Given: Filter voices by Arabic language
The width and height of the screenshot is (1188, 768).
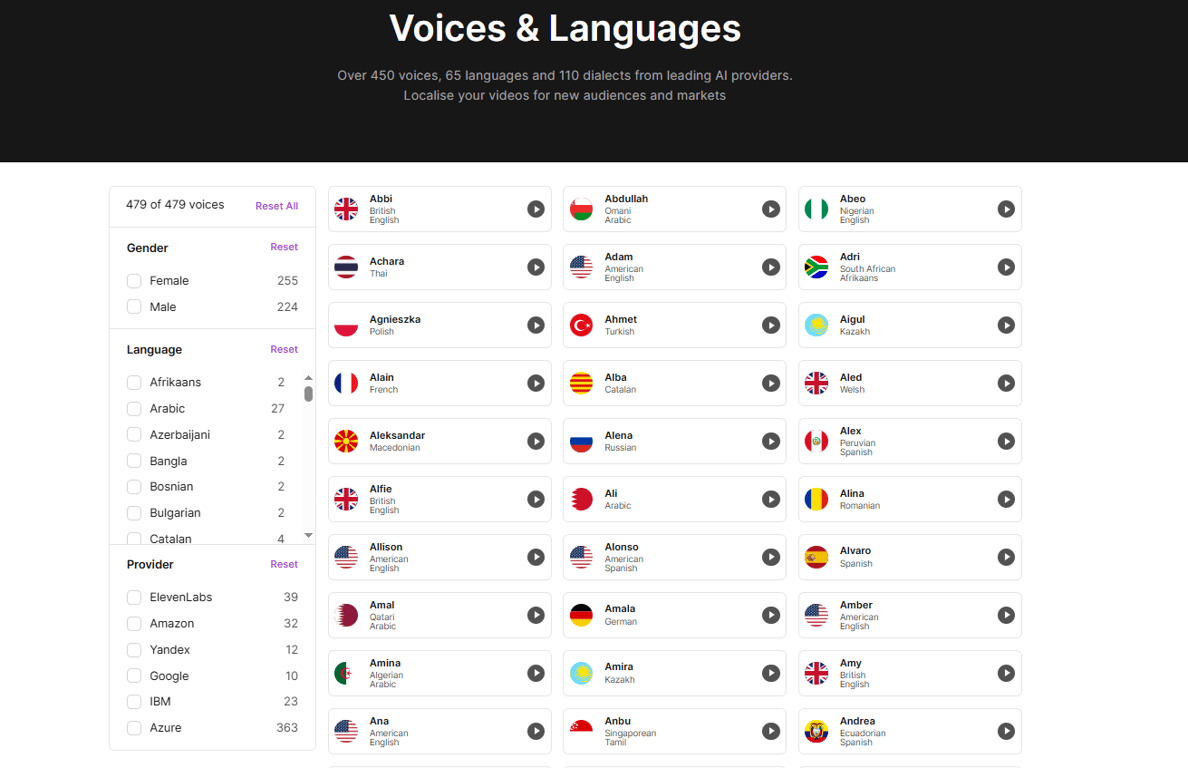Looking at the screenshot, I should click(134, 409).
